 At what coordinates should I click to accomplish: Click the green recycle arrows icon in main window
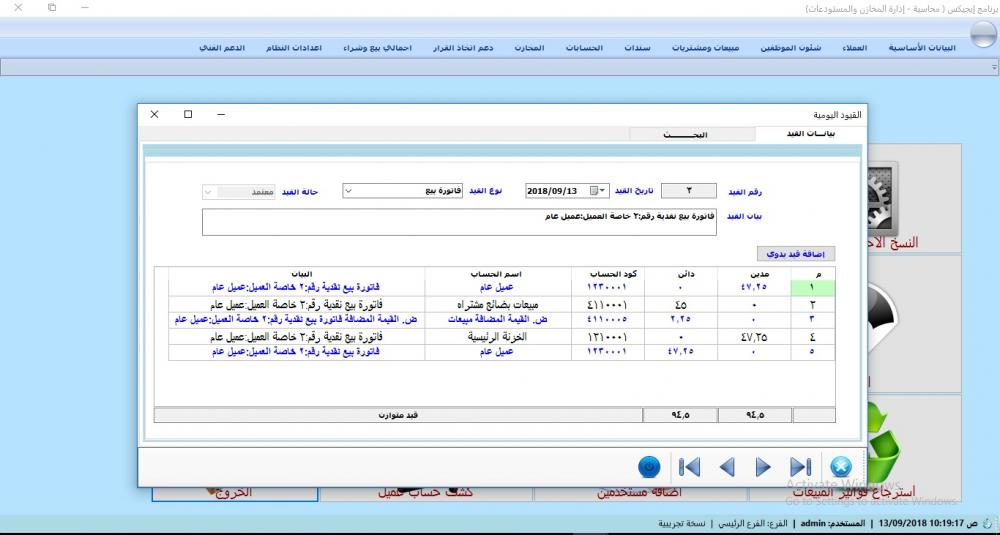pyautogui.click(x=883, y=441)
